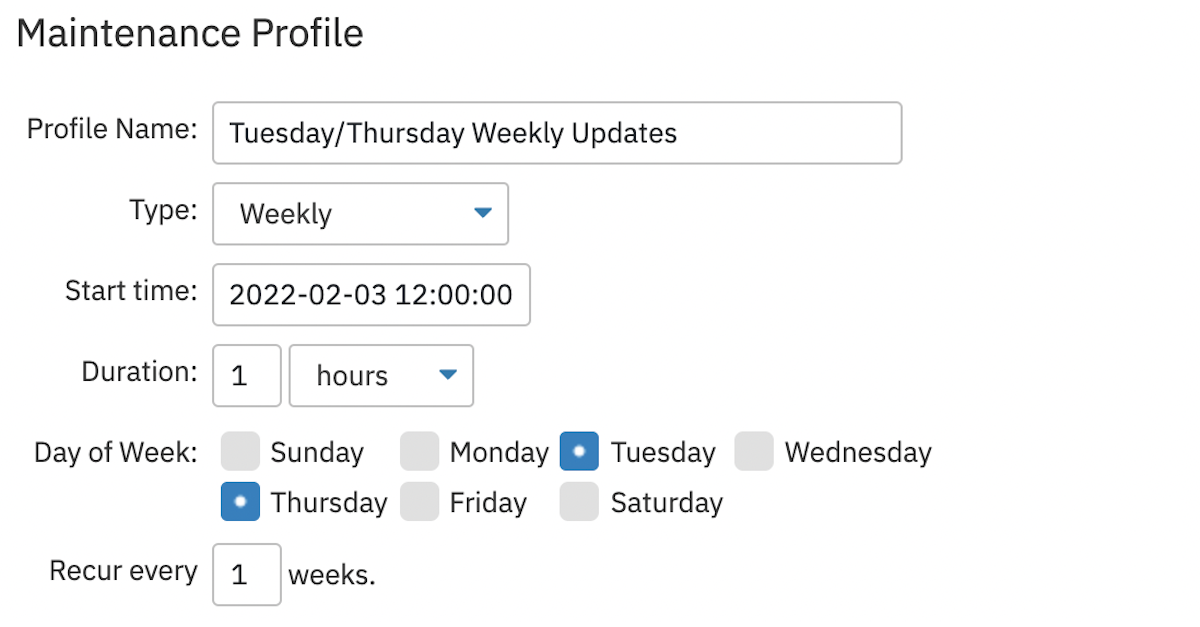Click the Start time field
The height and width of the screenshot is (627, 1200).
click(370, 294)
